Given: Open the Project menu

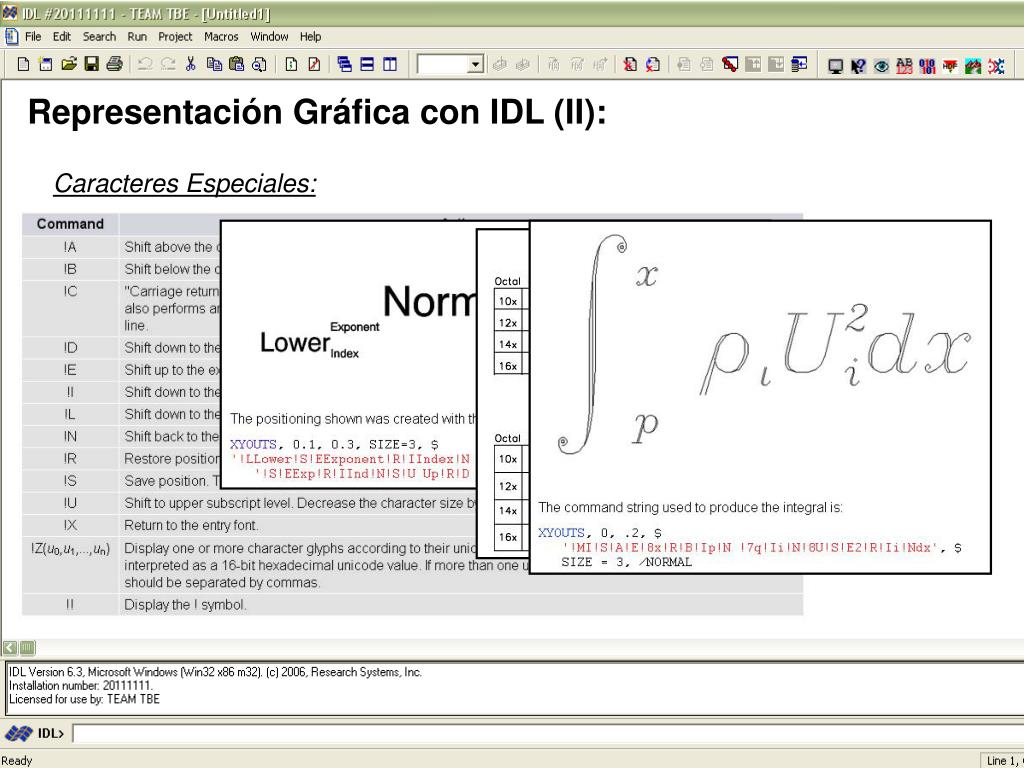Looking at the screenshot, I should (175, 37).
